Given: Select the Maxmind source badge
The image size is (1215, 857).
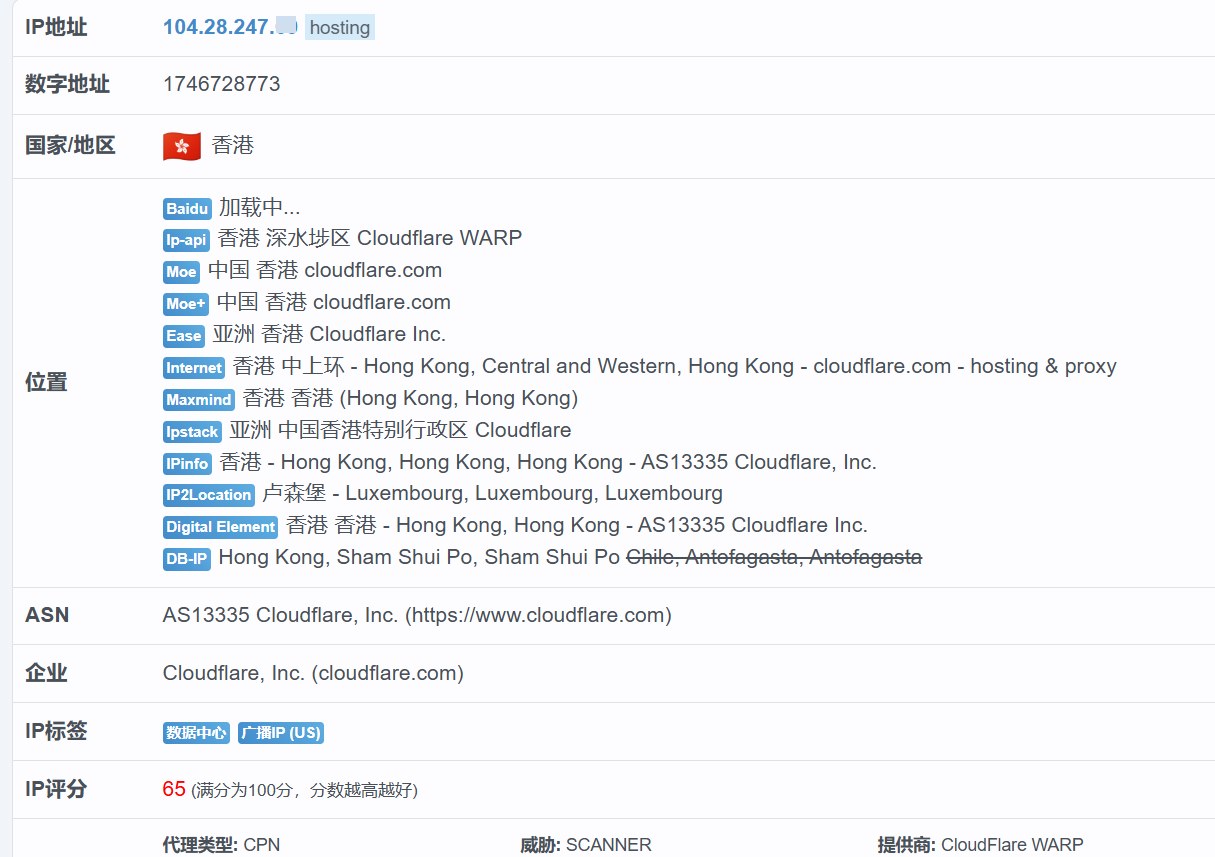Looking at the screenshot, I should 199,400.
